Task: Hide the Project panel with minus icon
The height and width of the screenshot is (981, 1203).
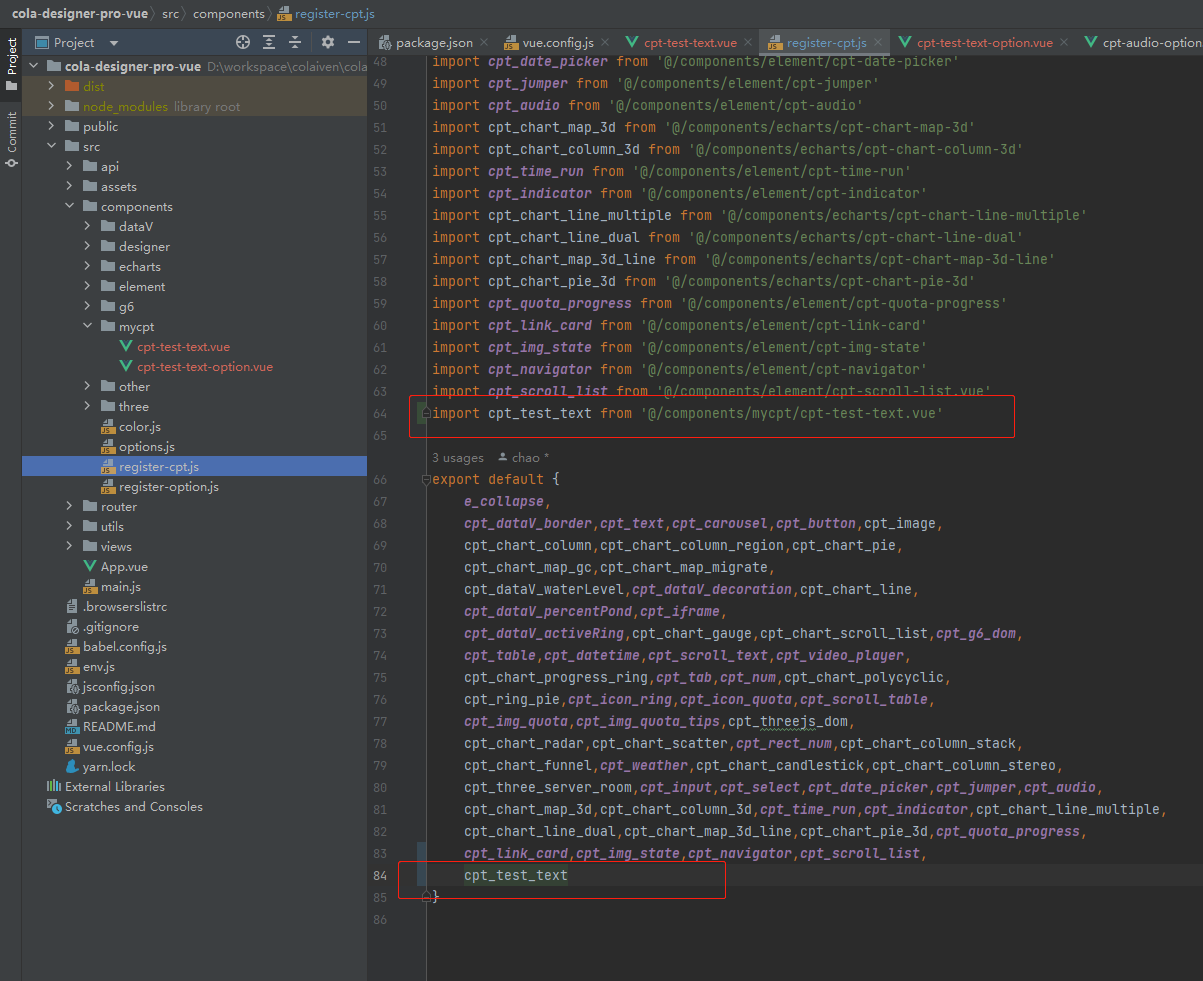Action: tap(353, 42)
